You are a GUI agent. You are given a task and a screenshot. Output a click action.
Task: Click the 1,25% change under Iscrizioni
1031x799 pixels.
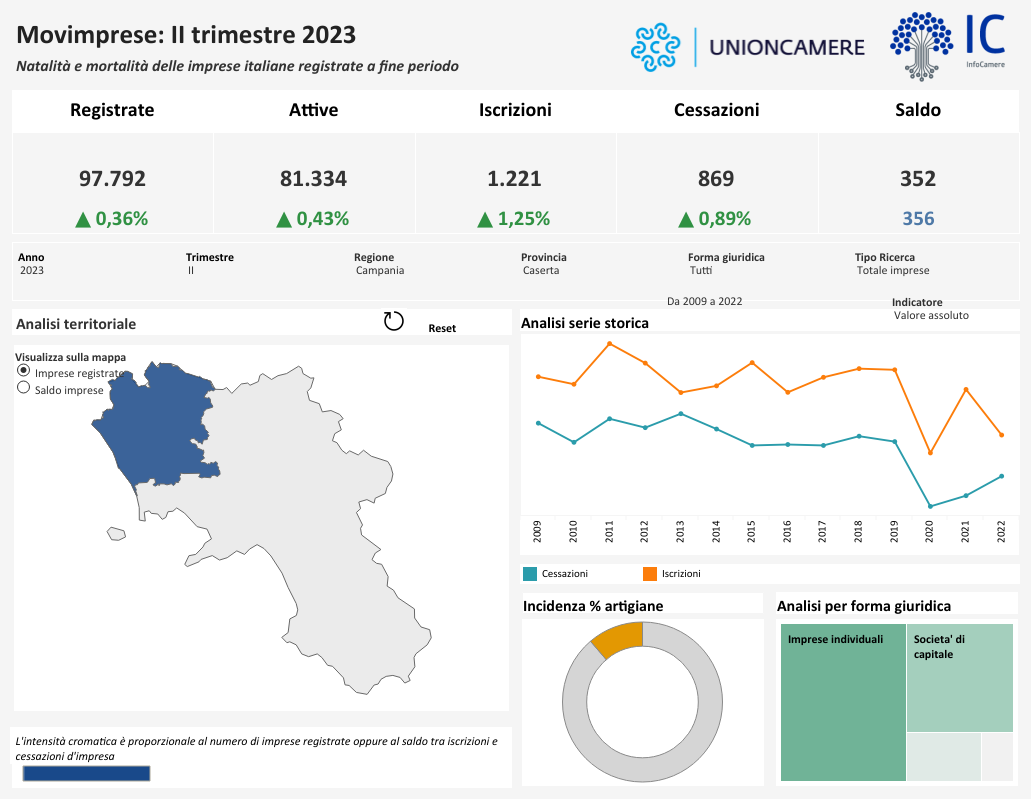(x=524, y=218)
